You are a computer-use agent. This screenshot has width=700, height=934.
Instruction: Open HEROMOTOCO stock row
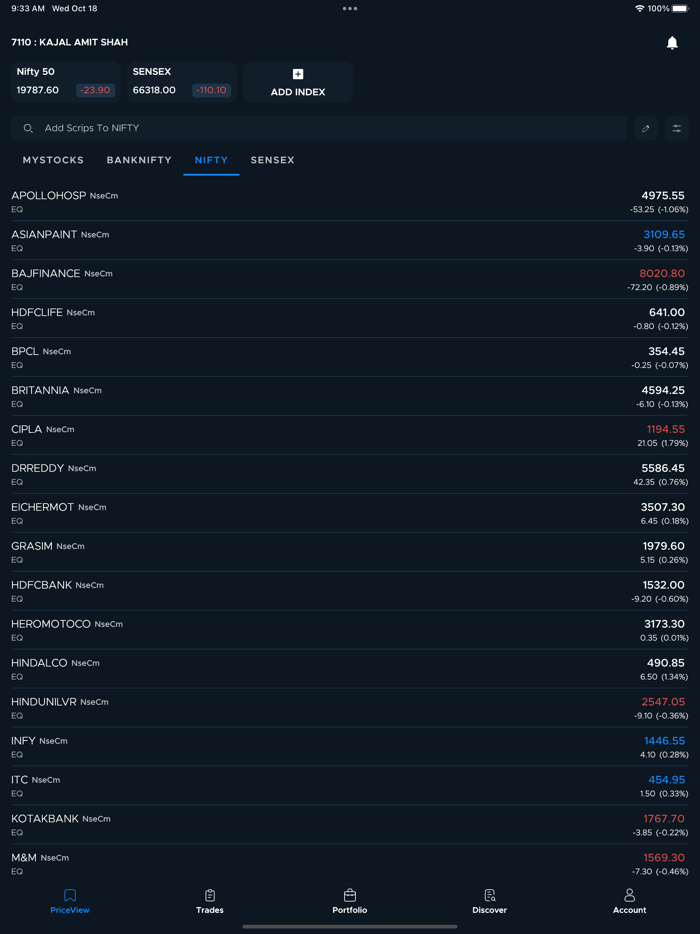click(x=350, y=630)
